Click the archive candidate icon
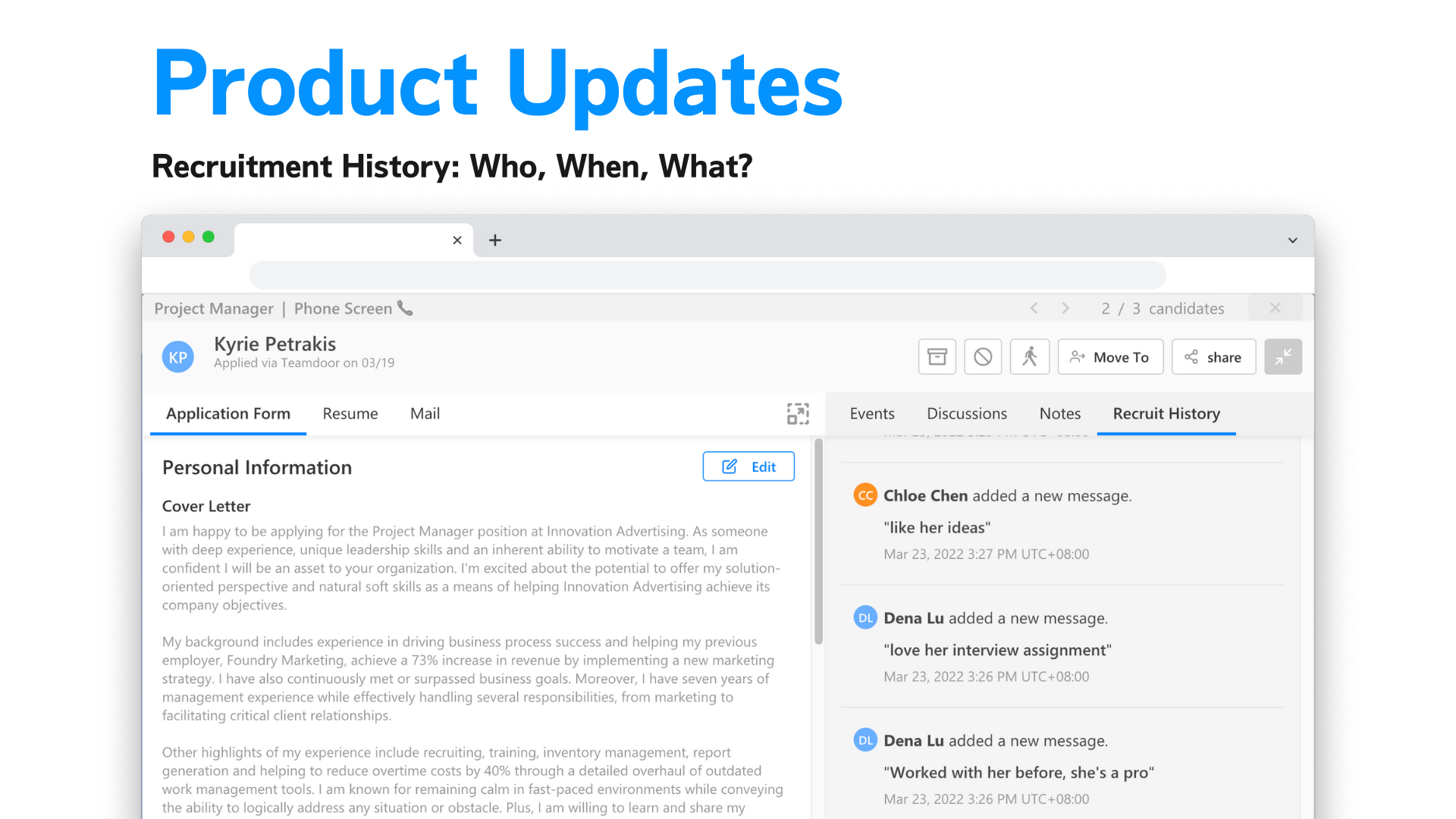 coord(937,356)
